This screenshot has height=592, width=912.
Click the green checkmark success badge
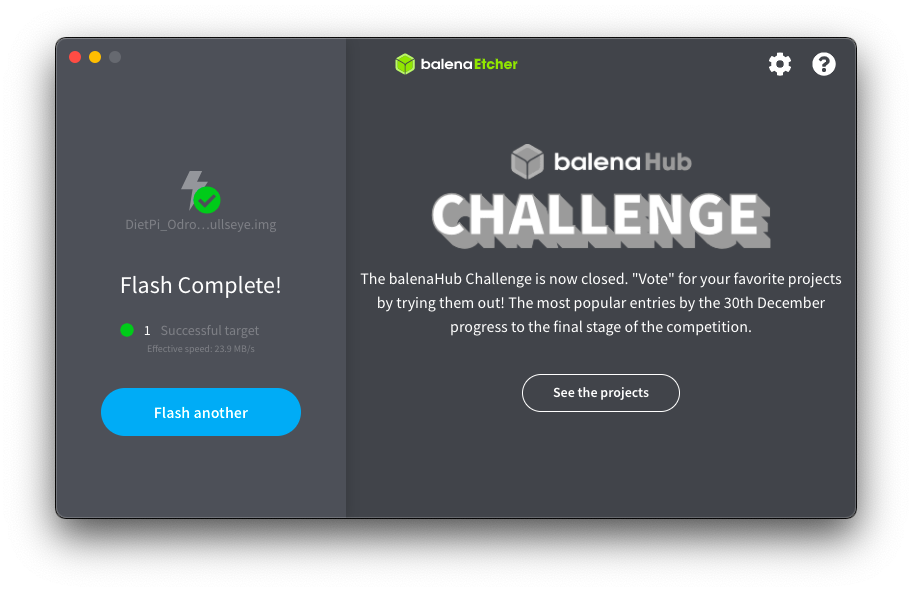pyautogui.click(x=206, y=200)
